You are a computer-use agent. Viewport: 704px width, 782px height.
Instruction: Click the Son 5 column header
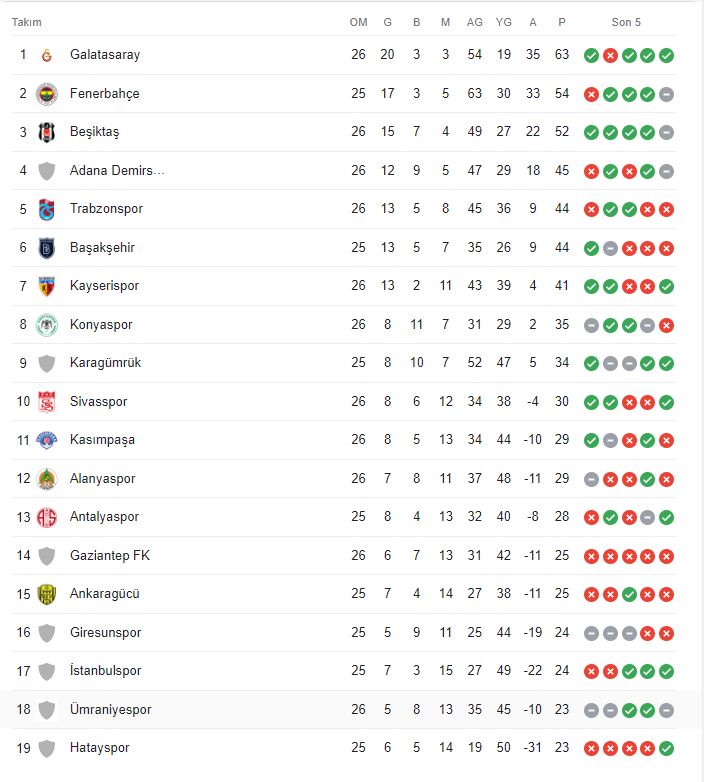point(626,22)
